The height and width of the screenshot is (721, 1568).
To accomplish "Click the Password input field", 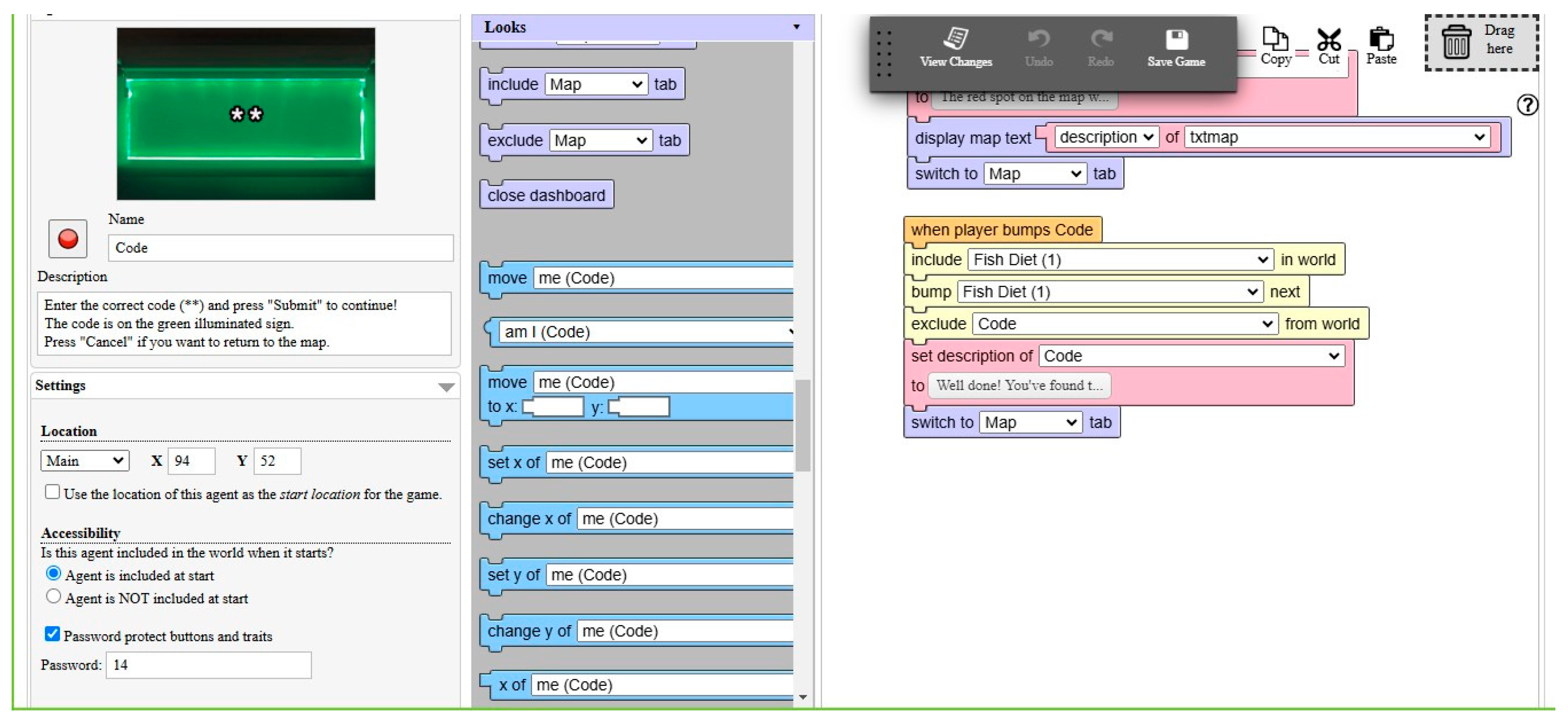I will click(x=209, y=665).
